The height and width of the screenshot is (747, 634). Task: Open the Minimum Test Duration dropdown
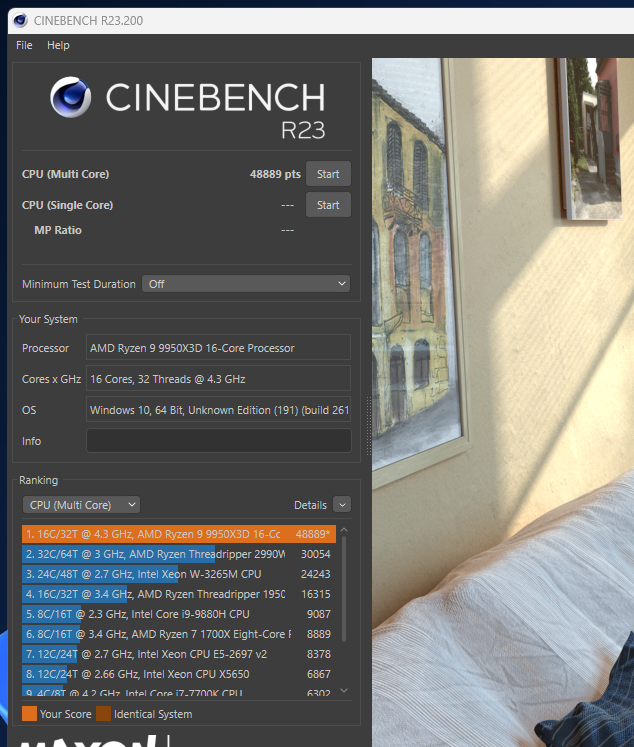(x=246, y=284)
